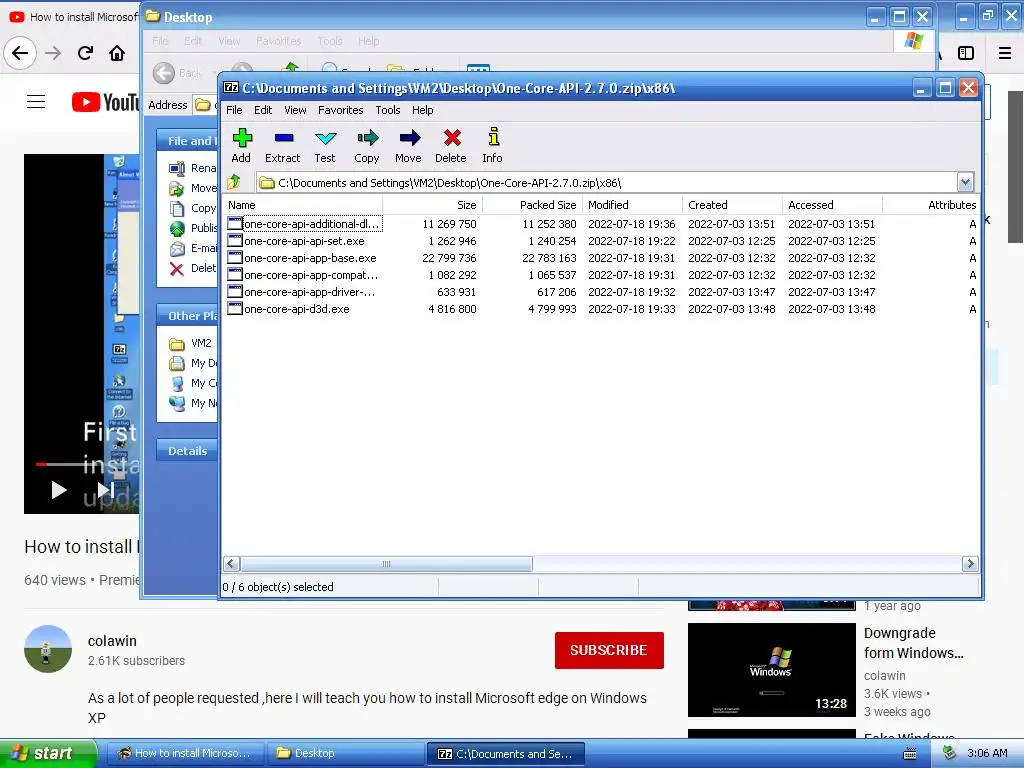Open the 7-Zip Tools menu
The height and width of the screenshot is (768, 1024).
[387, 110]
